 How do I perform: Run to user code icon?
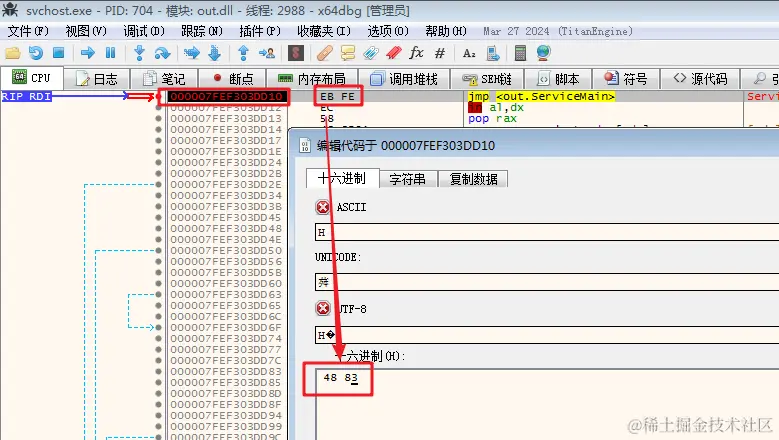267,53
